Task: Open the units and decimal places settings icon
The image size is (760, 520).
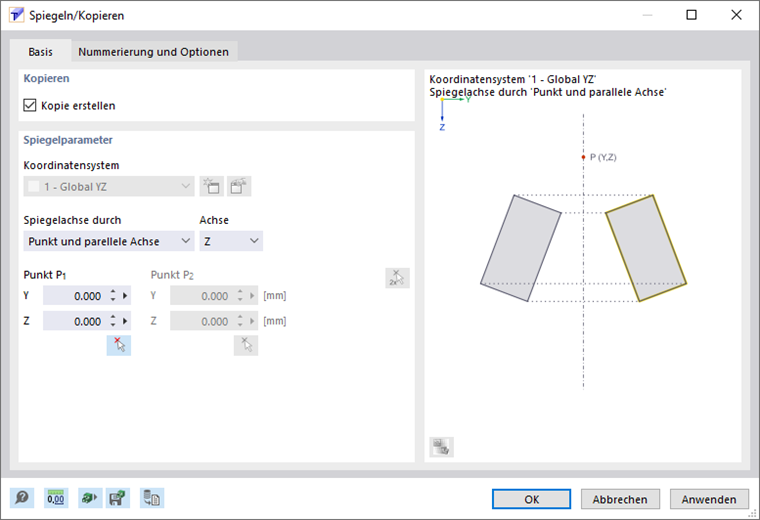Action: pyautogui.click(x=55, y=498)
